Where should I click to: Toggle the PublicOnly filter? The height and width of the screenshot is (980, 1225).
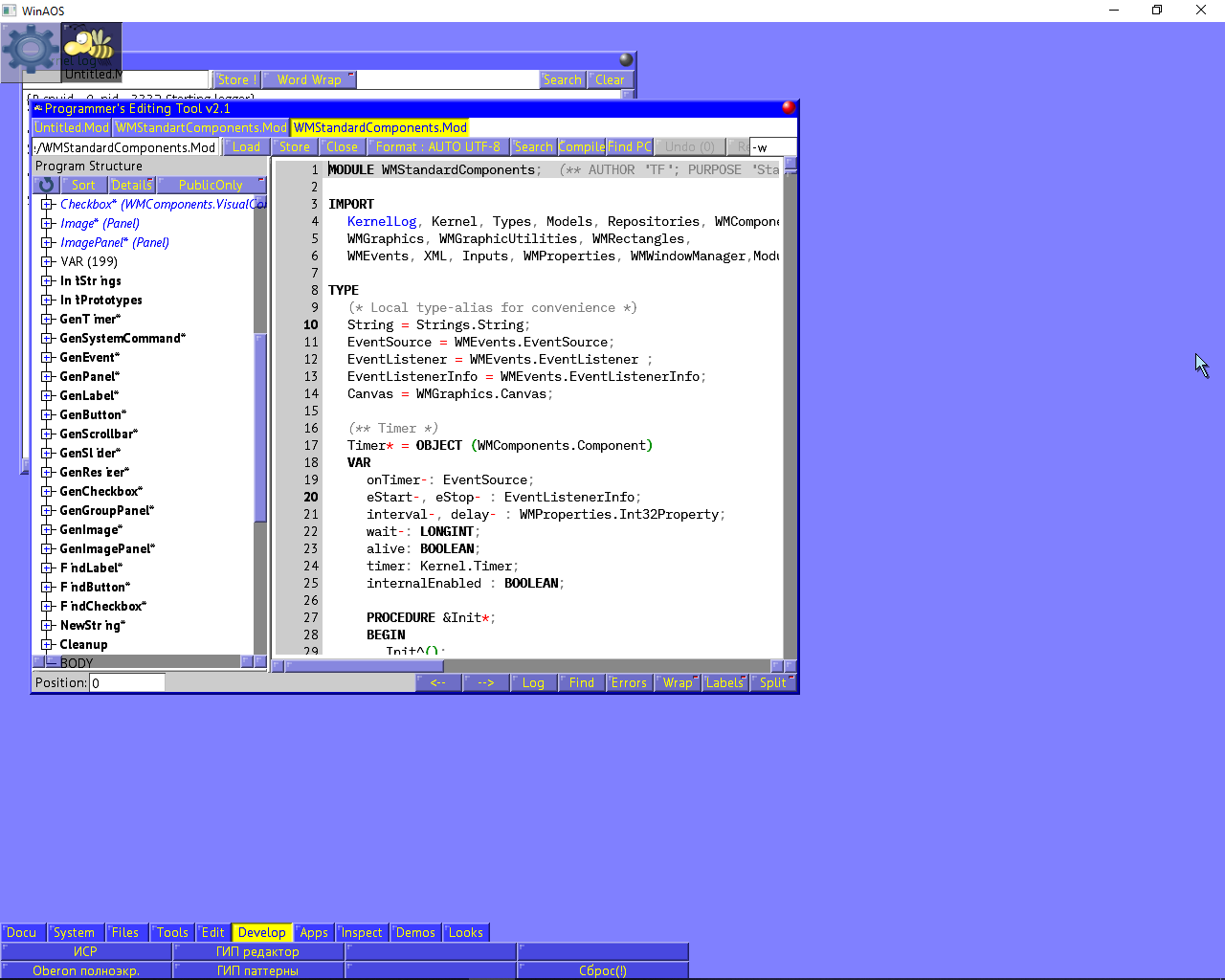[211, 185]
